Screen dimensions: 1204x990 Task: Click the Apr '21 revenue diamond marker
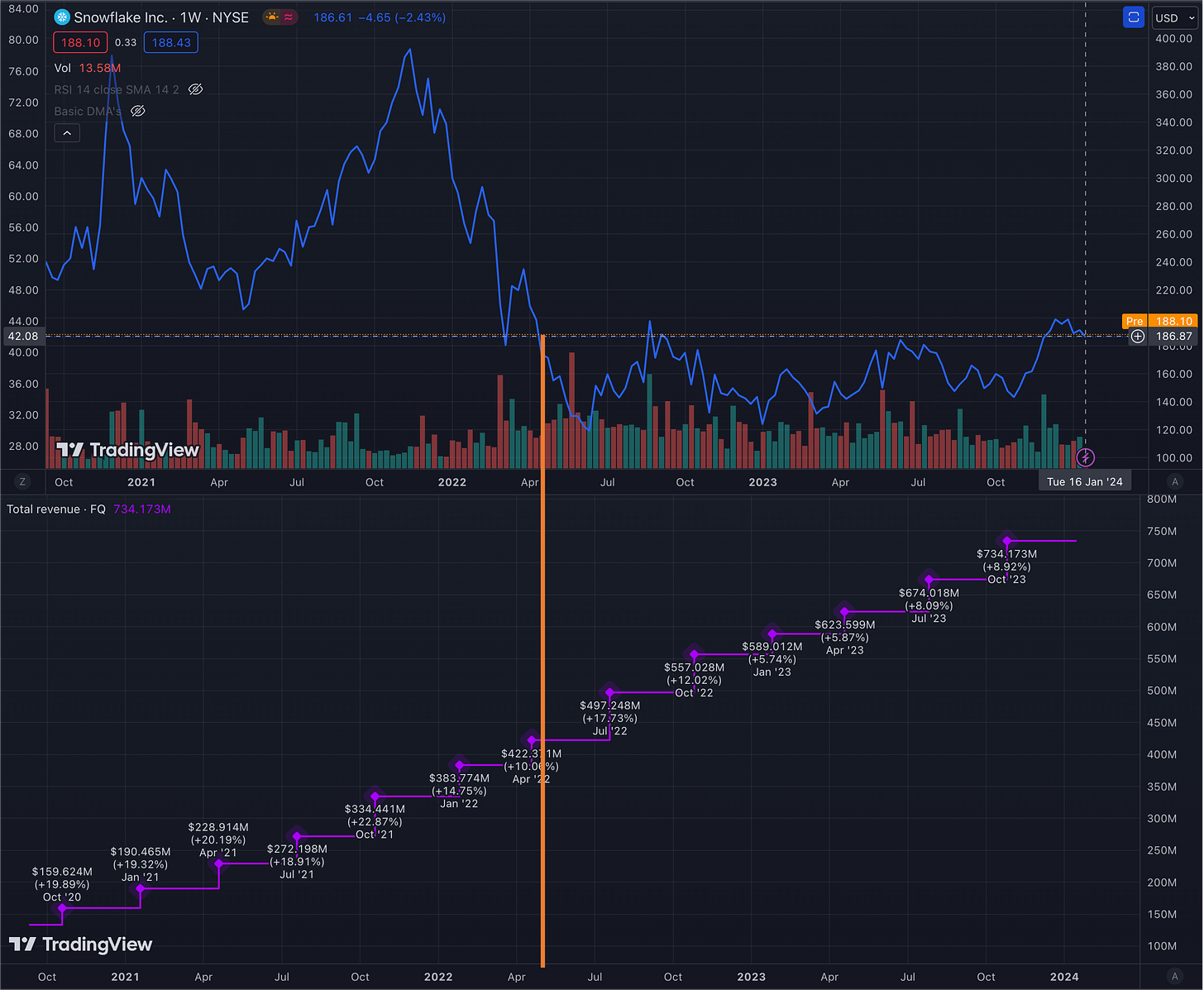pos(219,863)
